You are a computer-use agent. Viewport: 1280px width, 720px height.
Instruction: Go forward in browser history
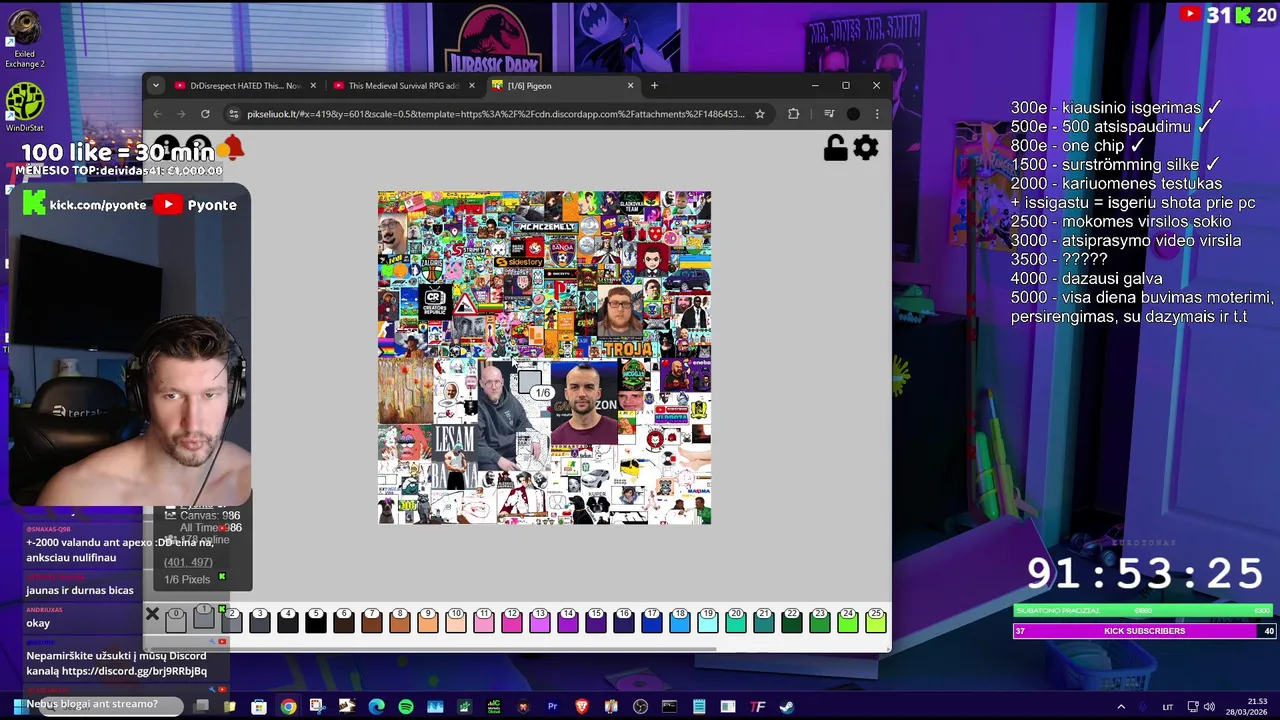[181, 114]
